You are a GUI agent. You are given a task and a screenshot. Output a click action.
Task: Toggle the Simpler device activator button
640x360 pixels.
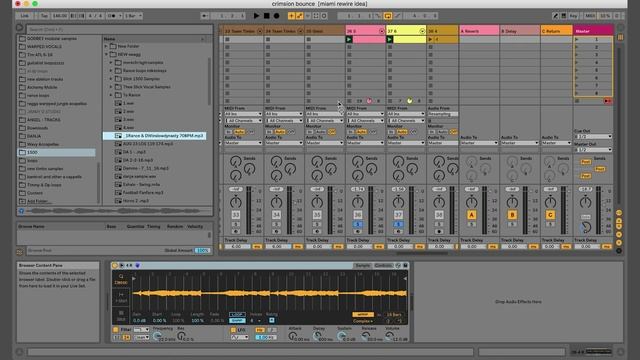click(115, 265)
